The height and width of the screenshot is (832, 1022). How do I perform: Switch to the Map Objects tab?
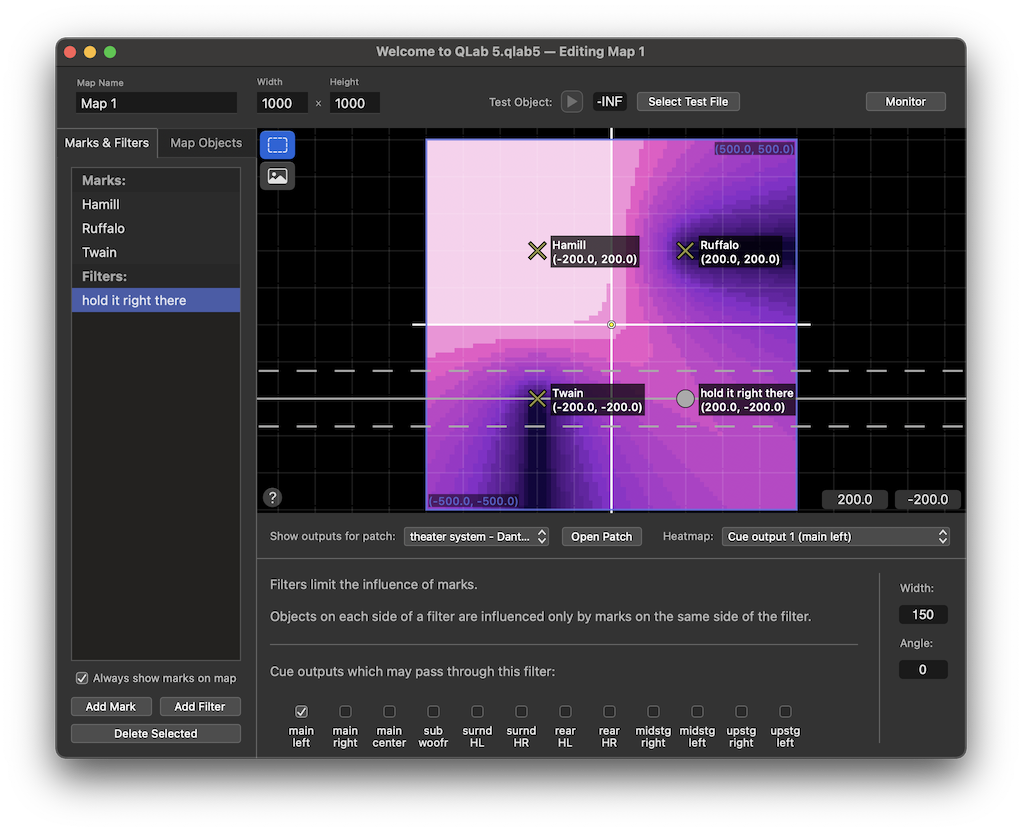click(206, 143)
